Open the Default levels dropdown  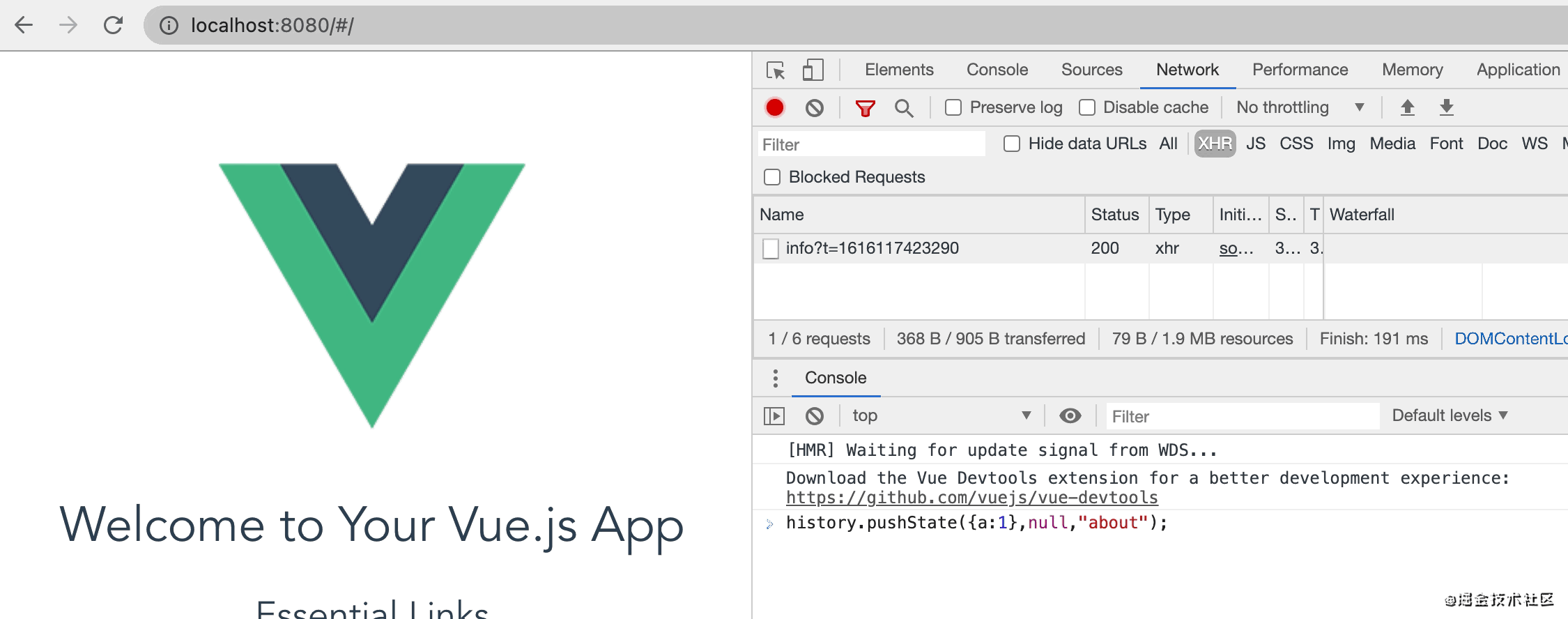pyautogui.click(x=1450, y=415)
